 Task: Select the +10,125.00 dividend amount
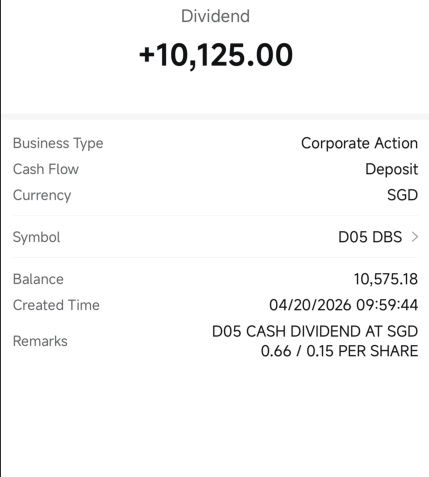pos(216,55)
